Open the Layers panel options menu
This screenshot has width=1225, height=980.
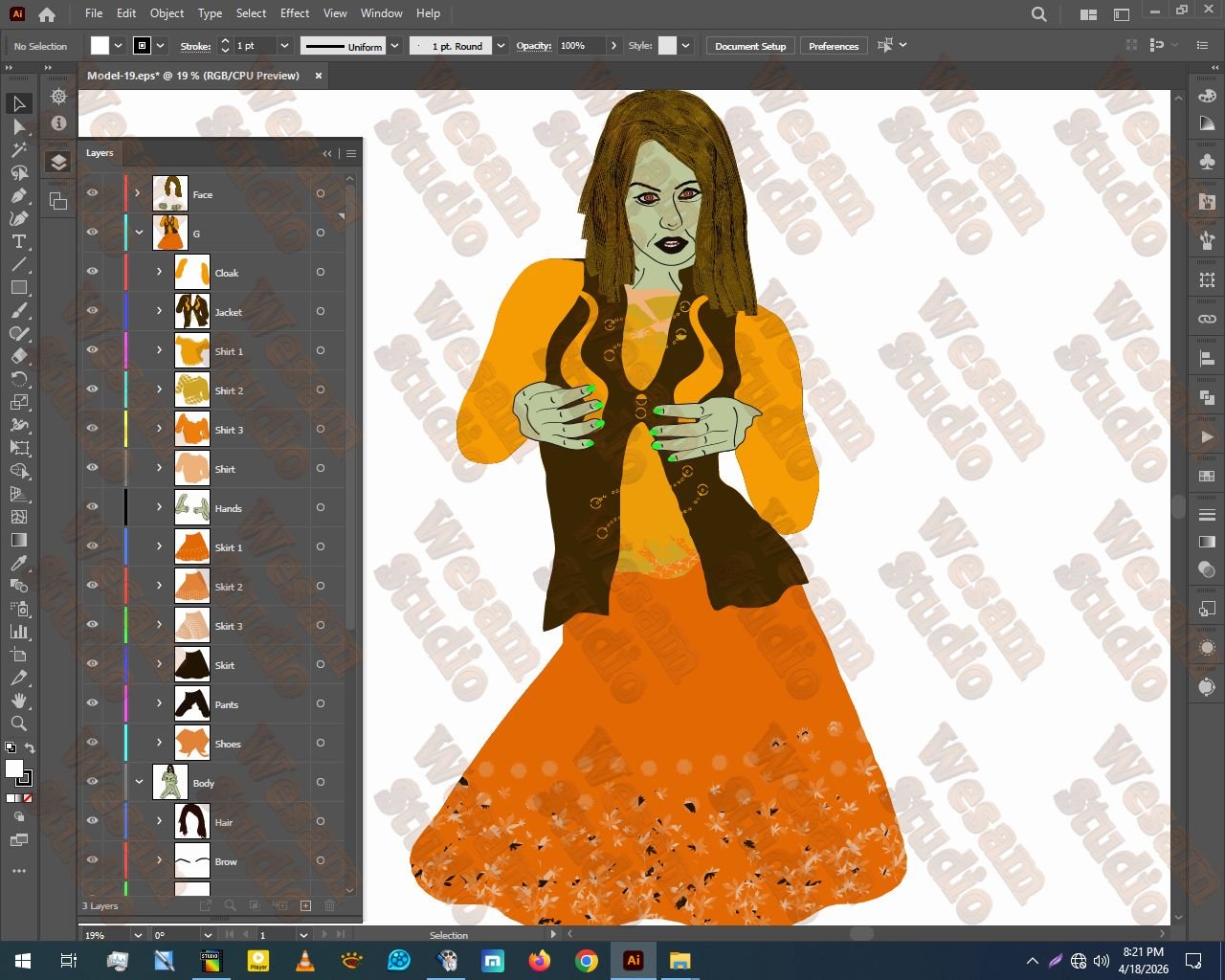coord(351,153)
